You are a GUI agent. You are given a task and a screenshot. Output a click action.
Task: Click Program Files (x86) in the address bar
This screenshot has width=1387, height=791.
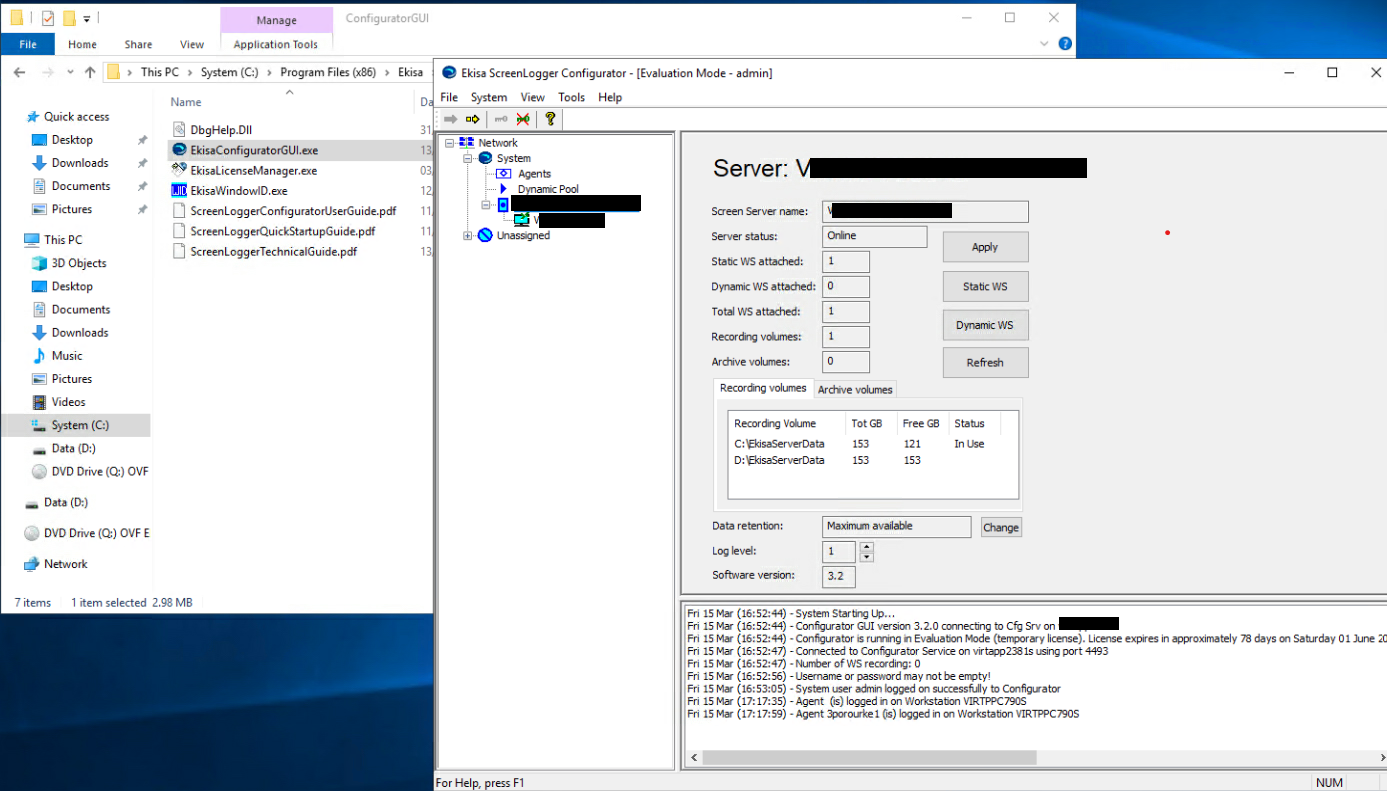tap(330, 72)
